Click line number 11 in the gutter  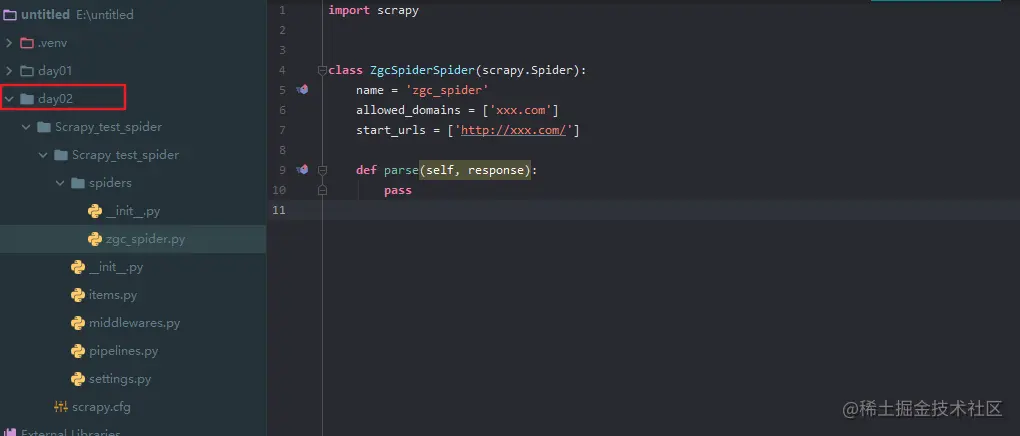pyautogui.click(x=278, y=210)
